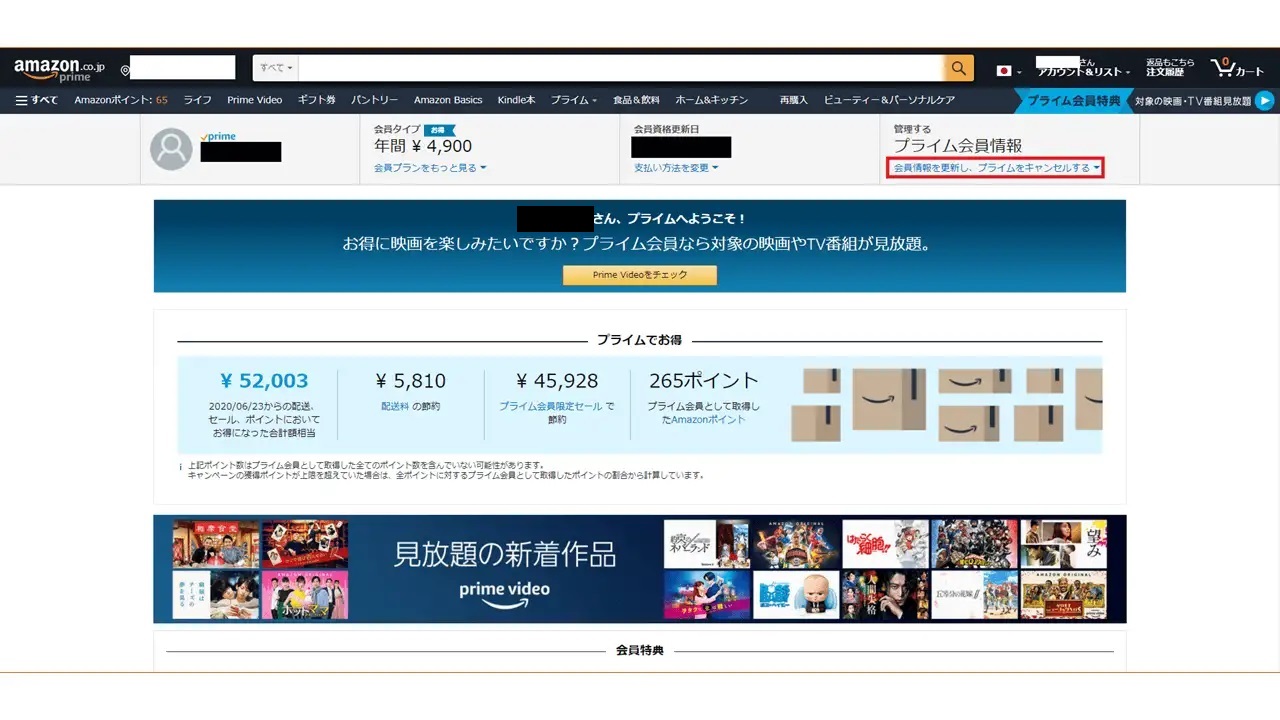
Task: Open the search category すべて dropdown
Action: point(274,67)
